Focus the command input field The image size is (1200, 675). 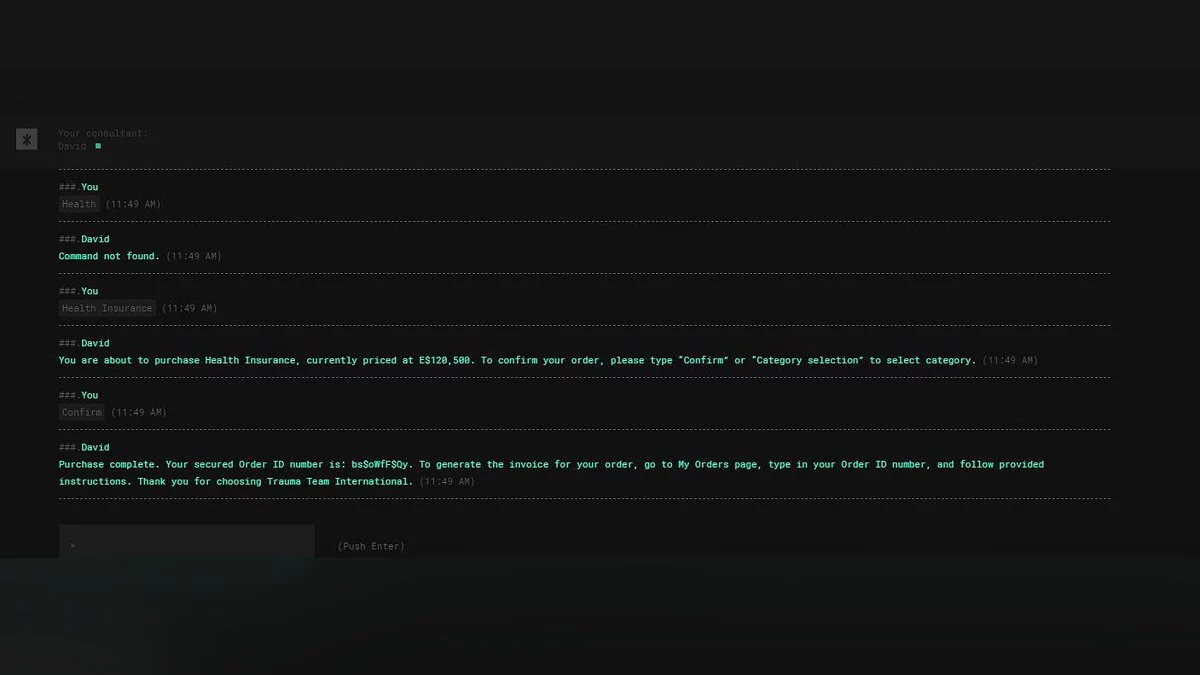click(187, 541)
